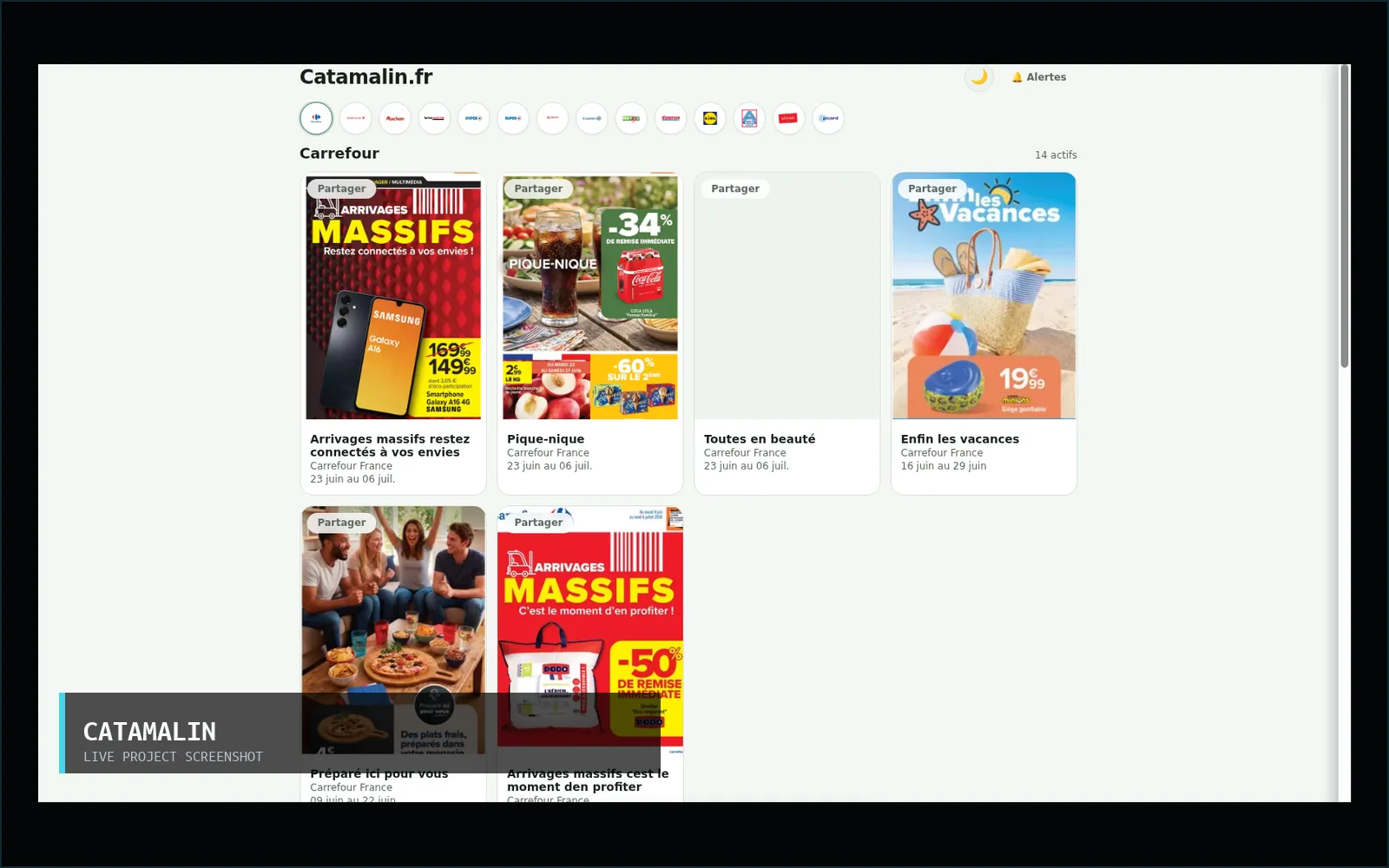Select the Costco store logo
The image size is (1389, 868).
(671, 118)
